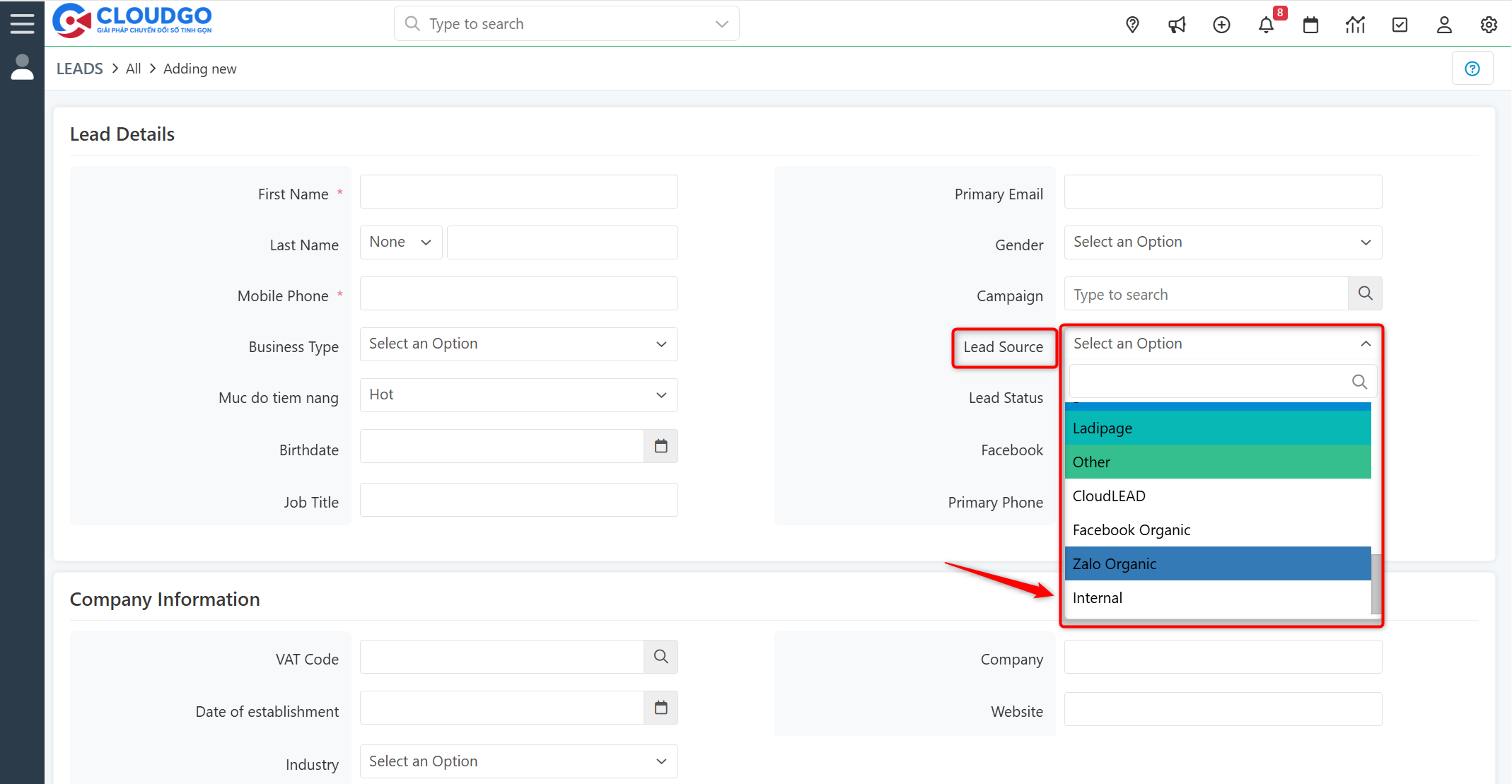
Task: Click the quick create plus icon
Action: tap(1221, 25)
